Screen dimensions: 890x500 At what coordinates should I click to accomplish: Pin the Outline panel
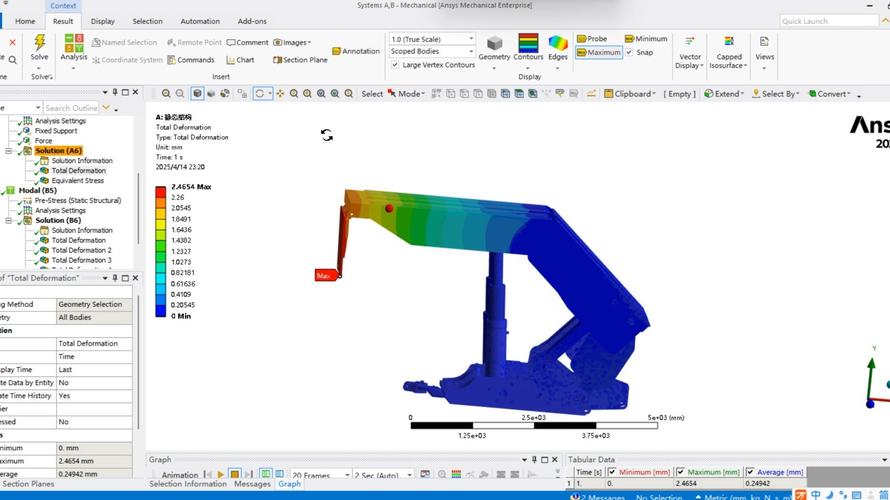click(115, 92)
